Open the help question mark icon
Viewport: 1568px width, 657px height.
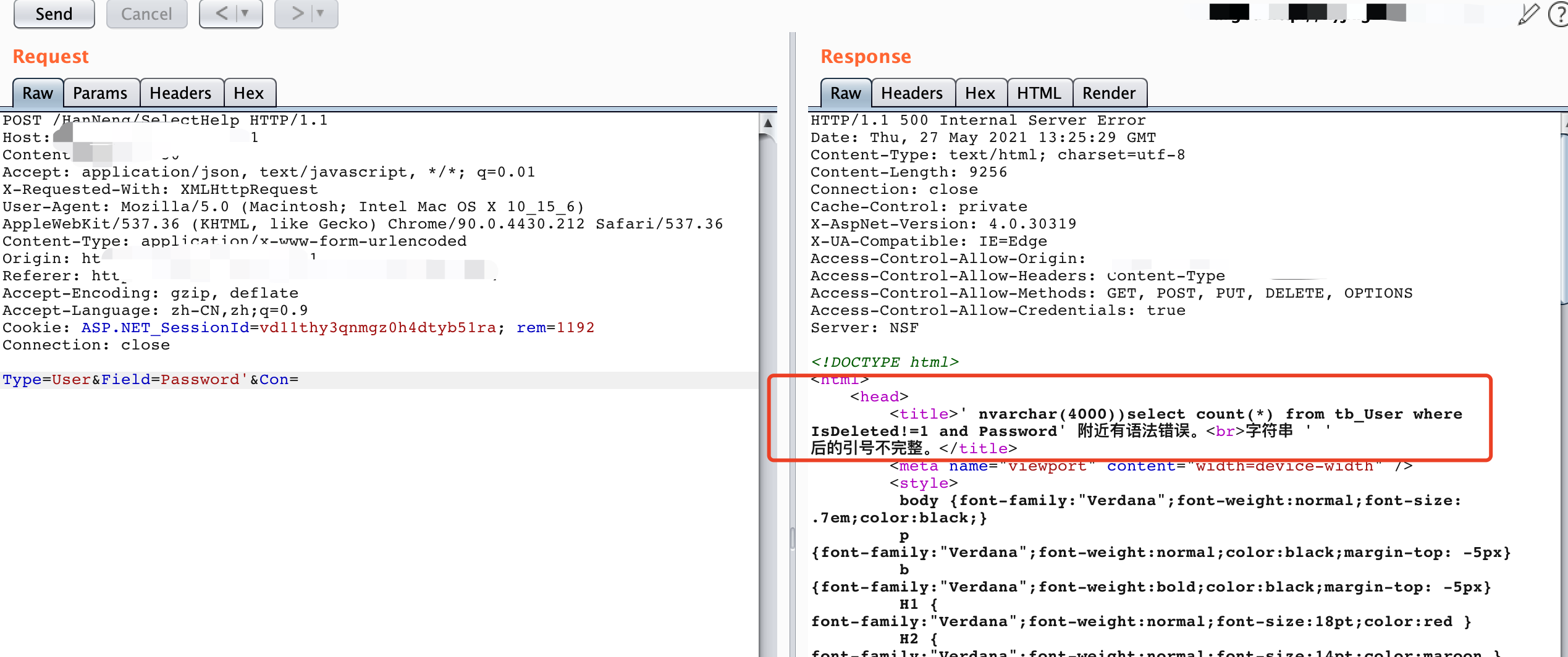[1559, 14]
